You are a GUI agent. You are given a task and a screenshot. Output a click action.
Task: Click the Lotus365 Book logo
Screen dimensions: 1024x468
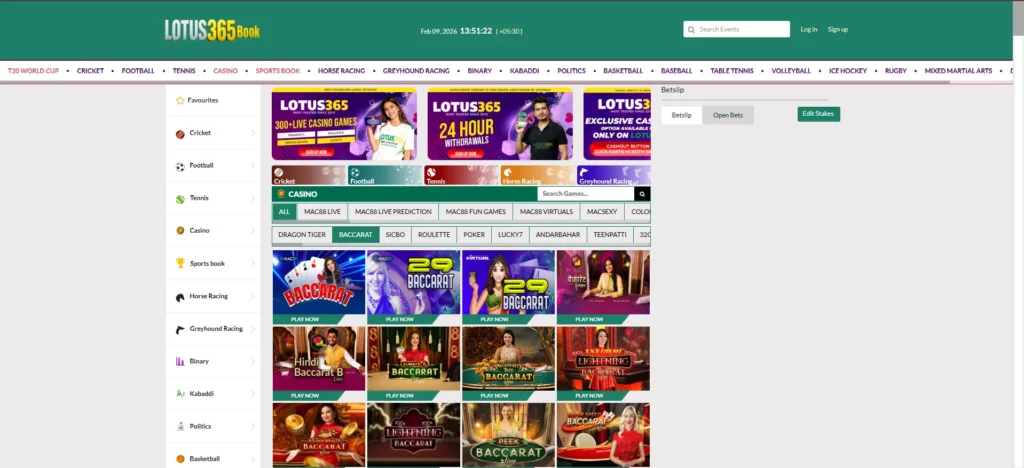point(212,31)
